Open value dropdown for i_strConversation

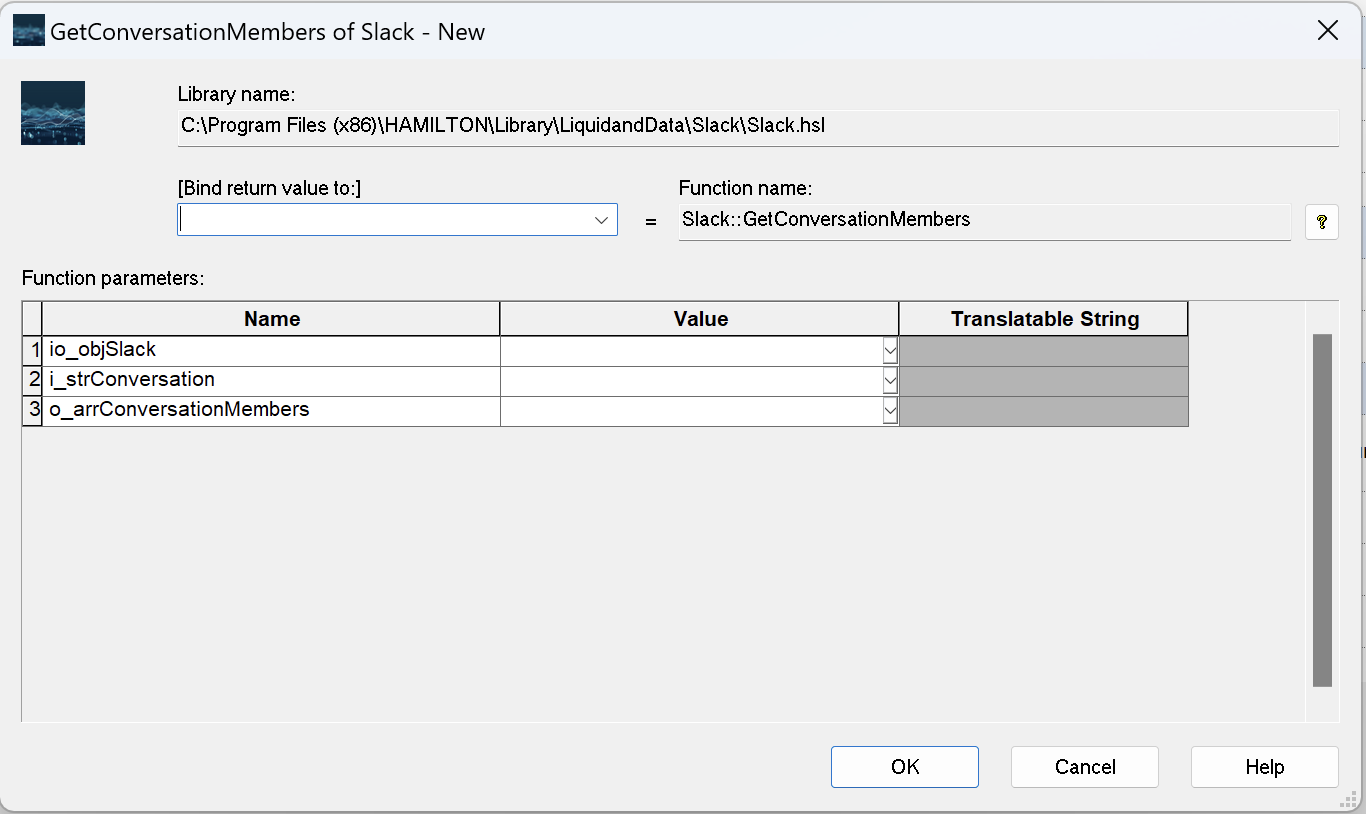890,381
